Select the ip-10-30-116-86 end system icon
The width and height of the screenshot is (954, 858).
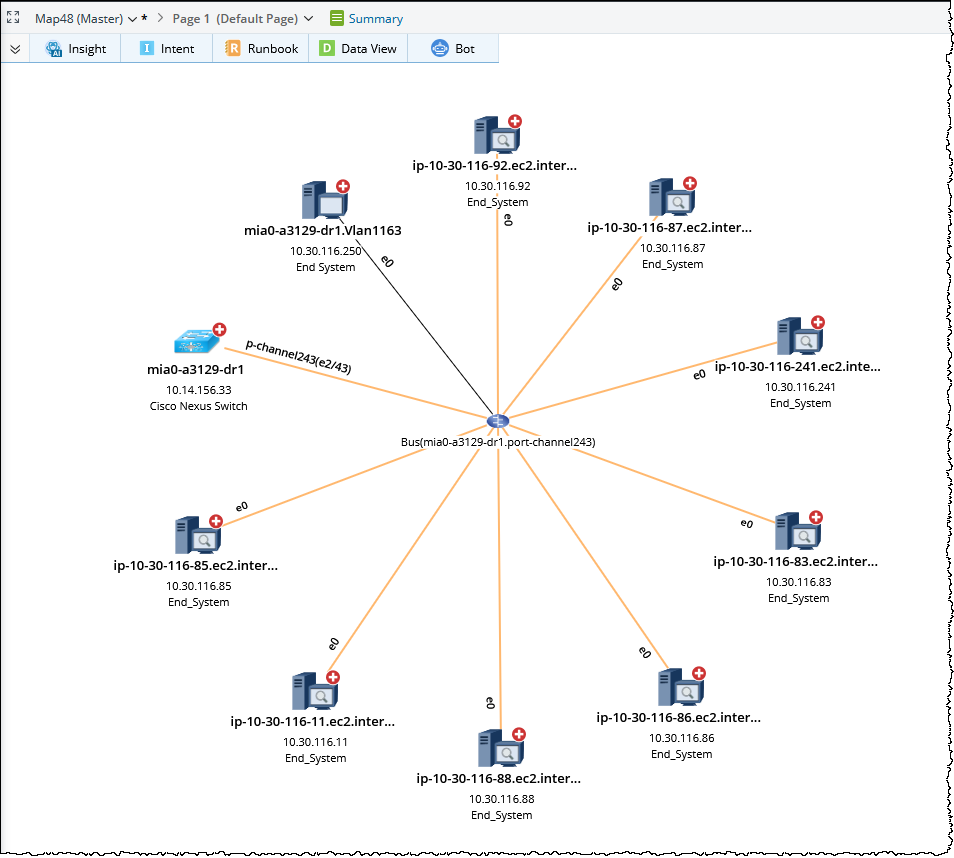[681, 688]
